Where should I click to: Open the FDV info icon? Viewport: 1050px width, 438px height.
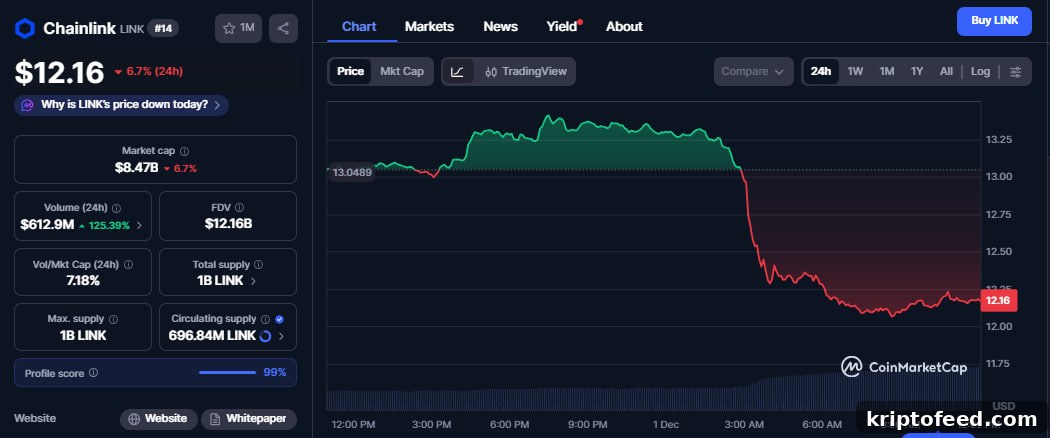tap(239, 208)
